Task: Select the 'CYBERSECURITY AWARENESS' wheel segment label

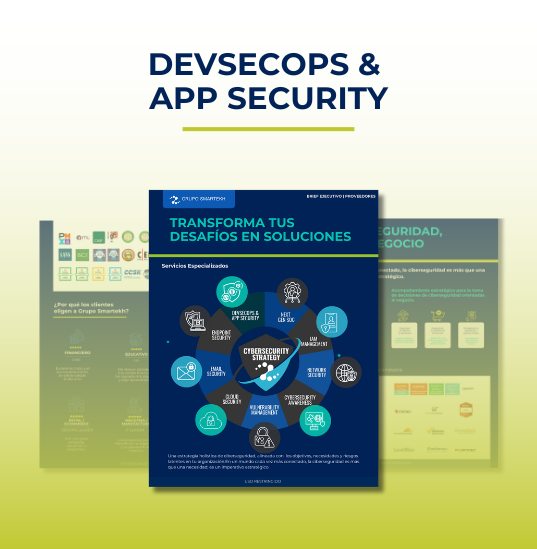Action: pos(300,400)
